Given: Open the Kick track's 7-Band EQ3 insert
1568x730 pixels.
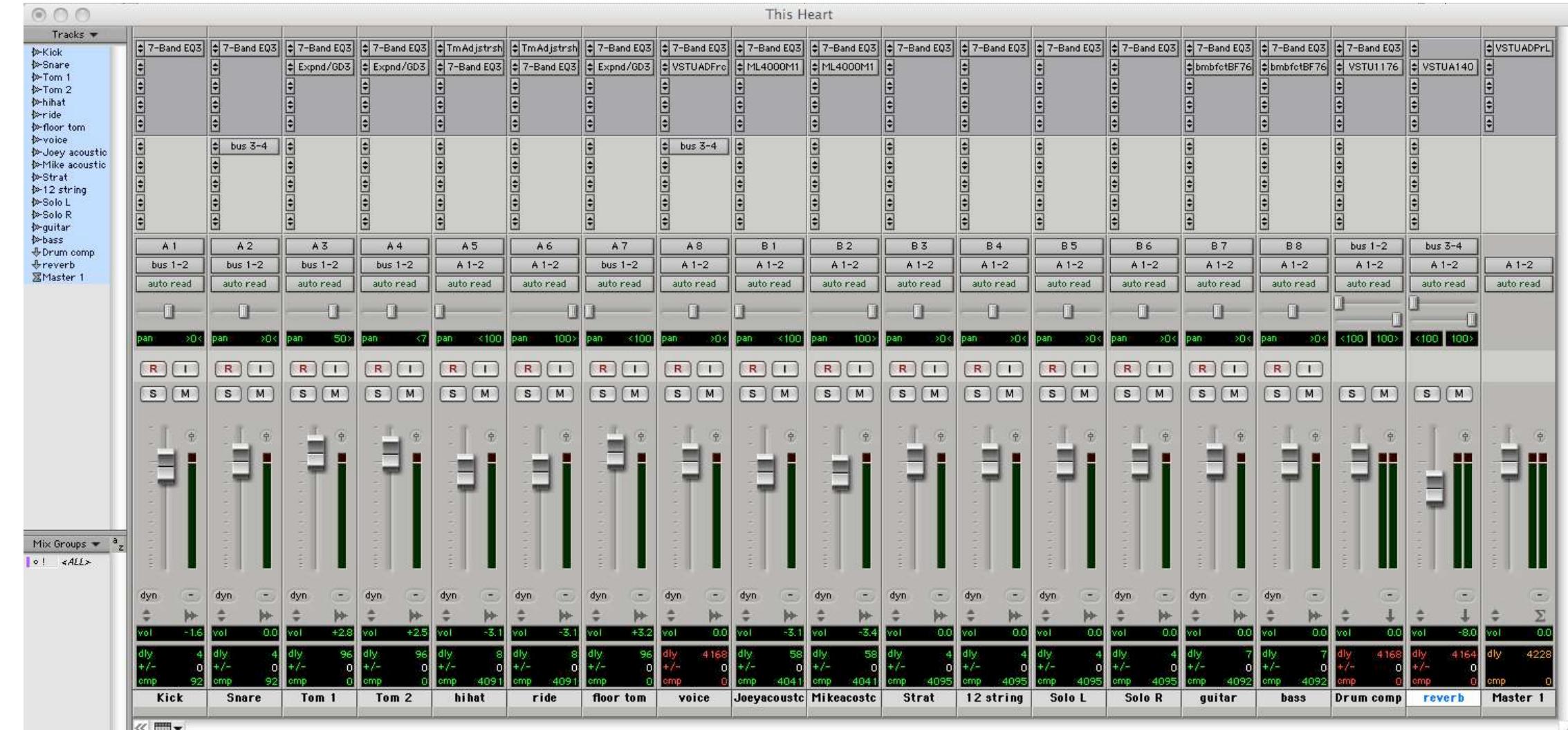Looking at the screenshot, I should [x=174, y=48].
